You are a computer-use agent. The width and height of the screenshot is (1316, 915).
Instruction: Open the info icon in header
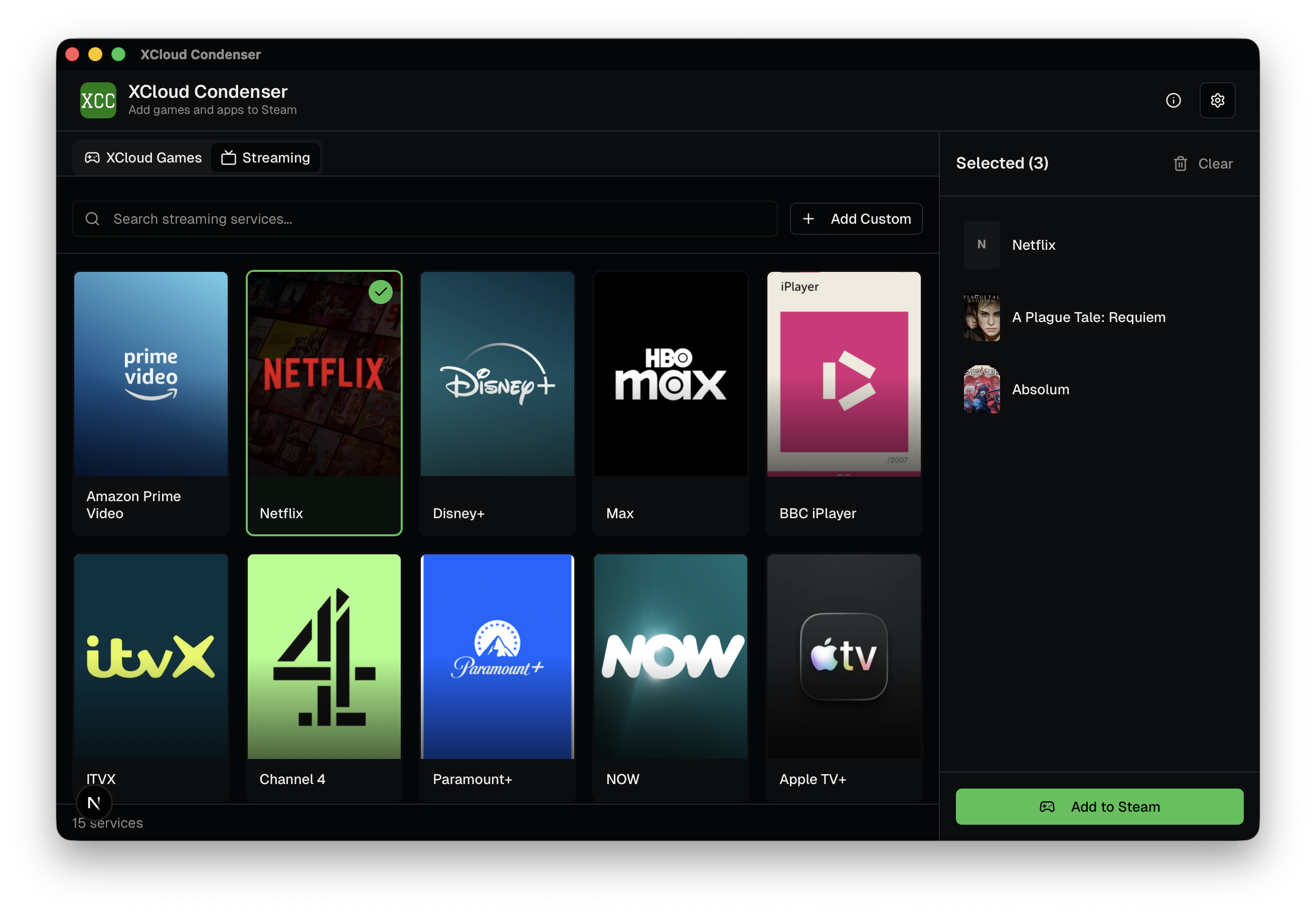(x=1173, y=100)
